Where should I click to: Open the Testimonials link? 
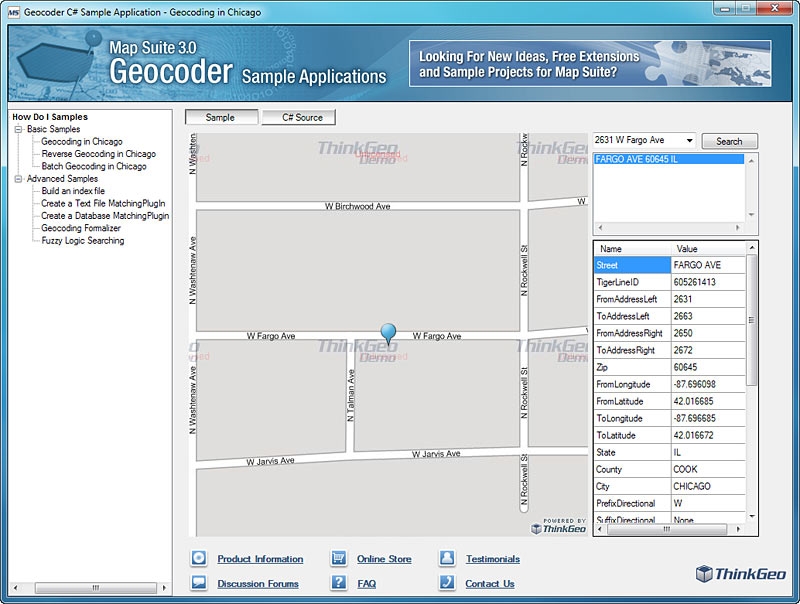point(493,559)
